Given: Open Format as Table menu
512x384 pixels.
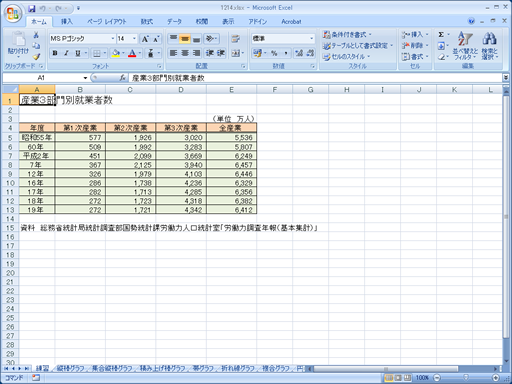Looking at the screenshot, I should coord(358,46).
